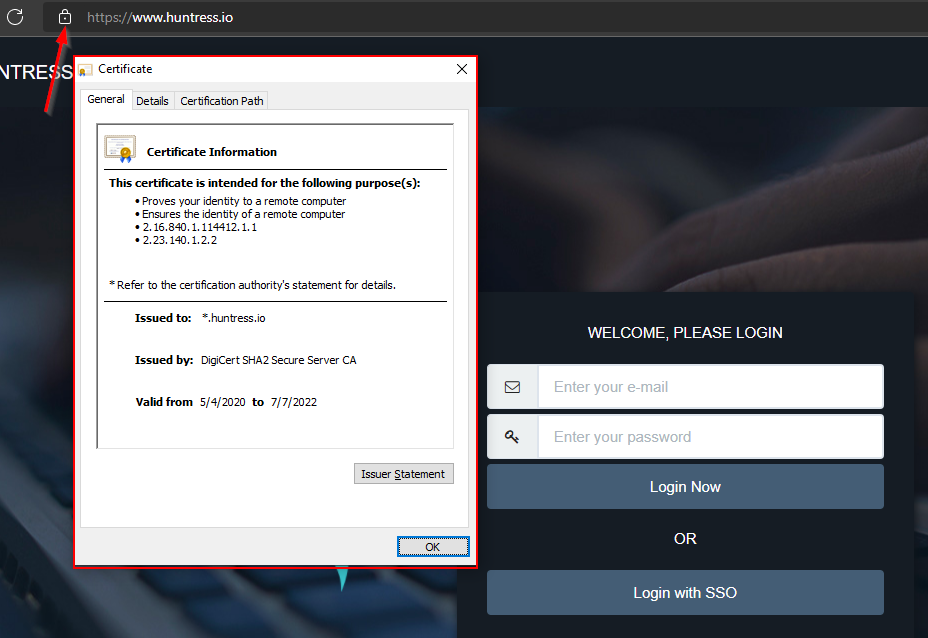
Task: Open the Certification Path tab
Action: pos(222,101)
